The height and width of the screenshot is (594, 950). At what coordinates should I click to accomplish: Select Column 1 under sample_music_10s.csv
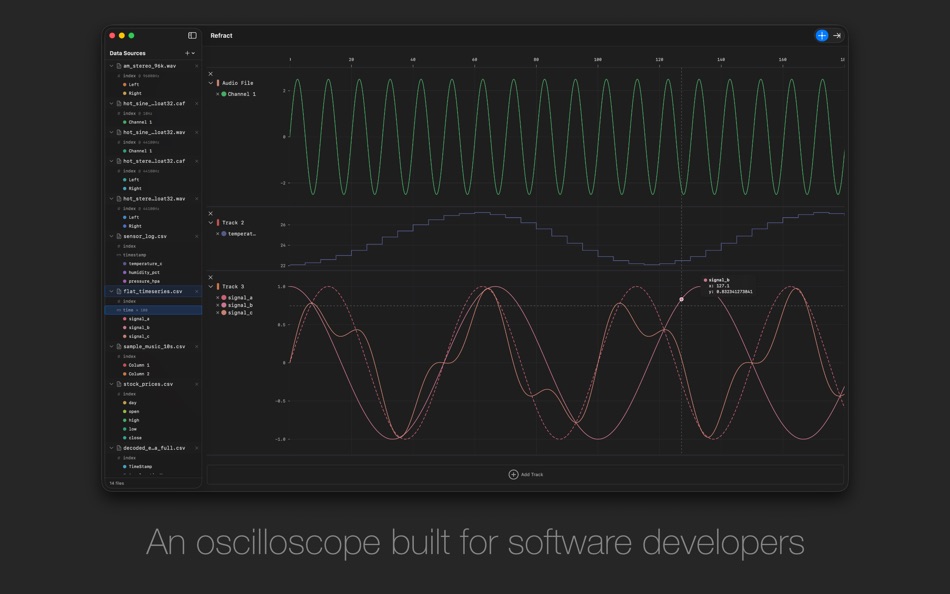tap(139, 365)
